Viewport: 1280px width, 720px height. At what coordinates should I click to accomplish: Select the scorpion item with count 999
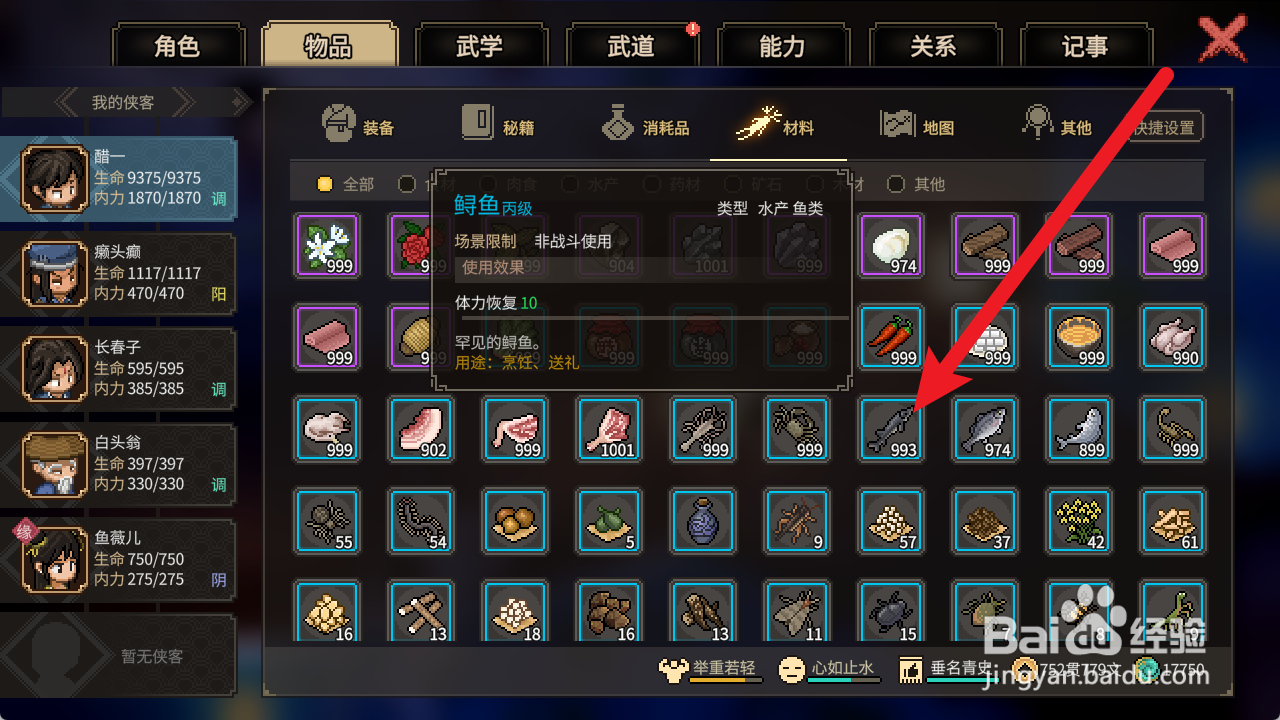[x=1172, y=429]
